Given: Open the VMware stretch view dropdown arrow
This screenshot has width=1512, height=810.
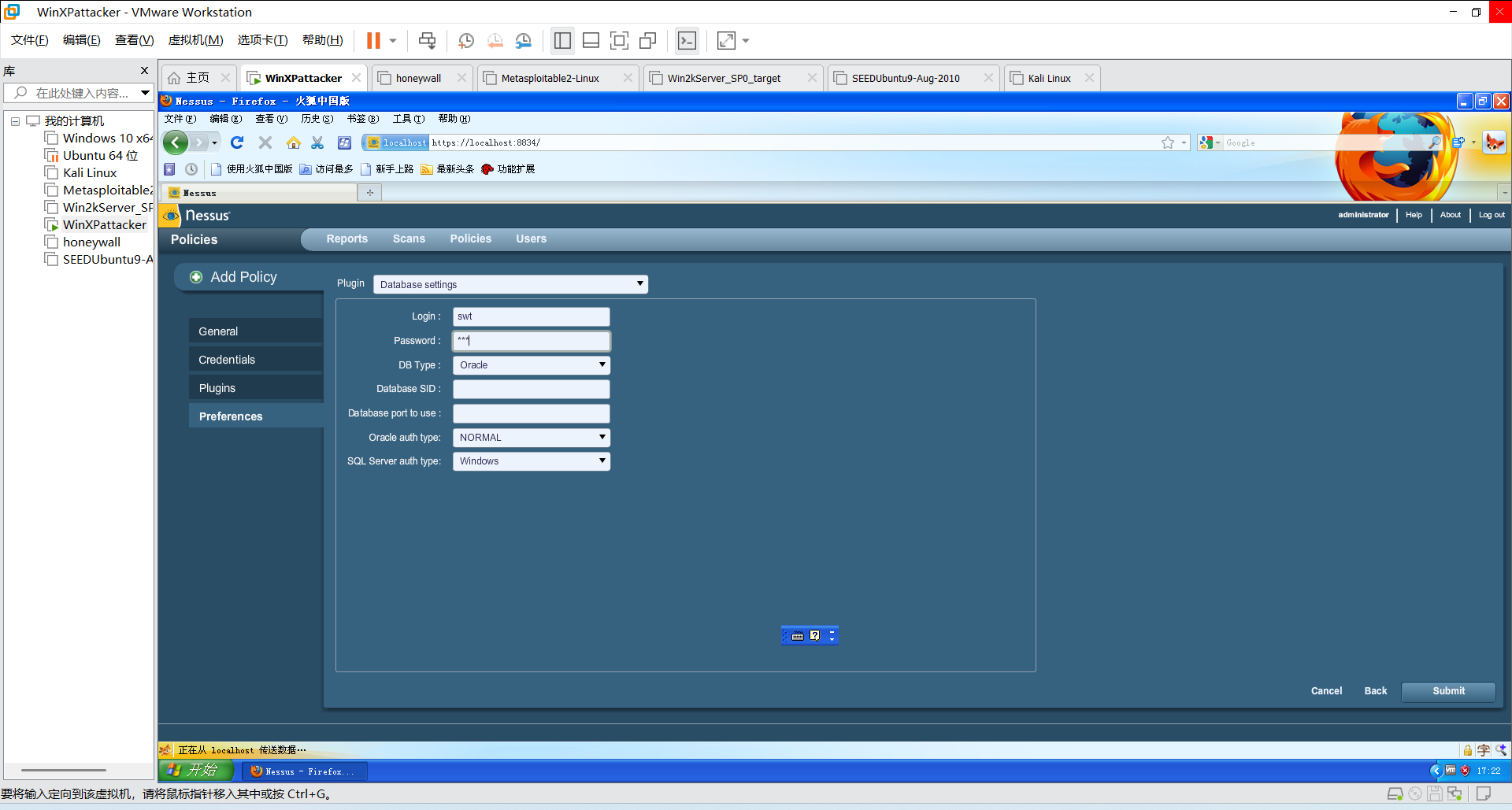Looking at the screenshot, I should tap(746, 40).
